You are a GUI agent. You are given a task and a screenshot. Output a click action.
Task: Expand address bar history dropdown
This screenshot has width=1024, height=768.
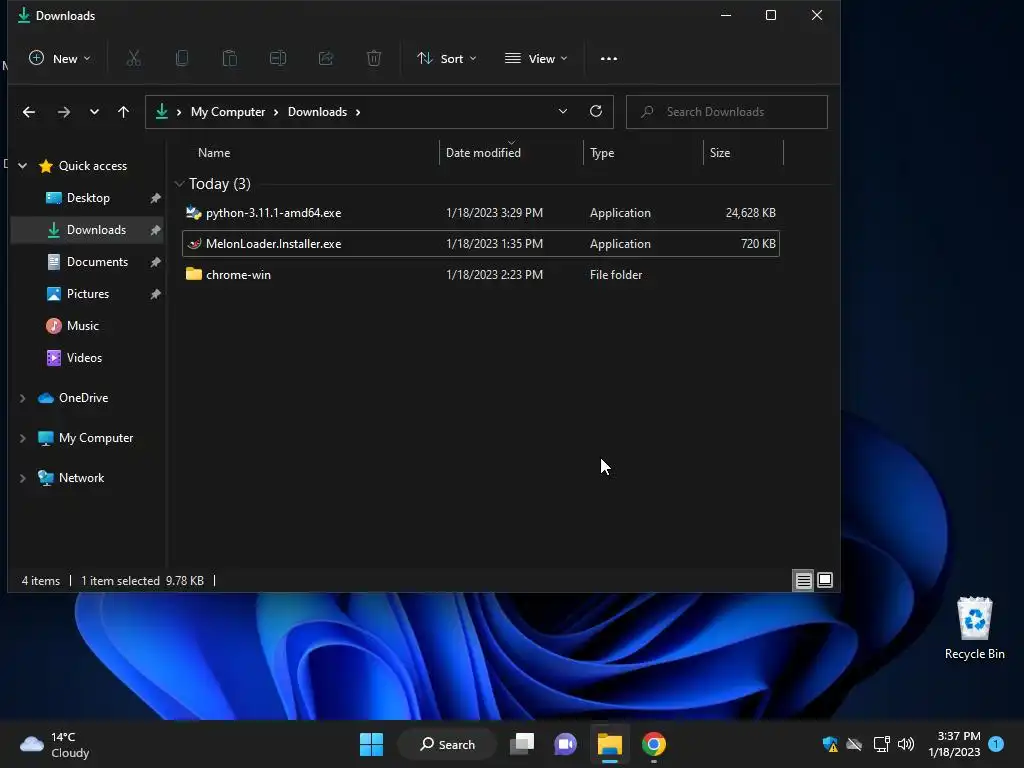(563, 112)
